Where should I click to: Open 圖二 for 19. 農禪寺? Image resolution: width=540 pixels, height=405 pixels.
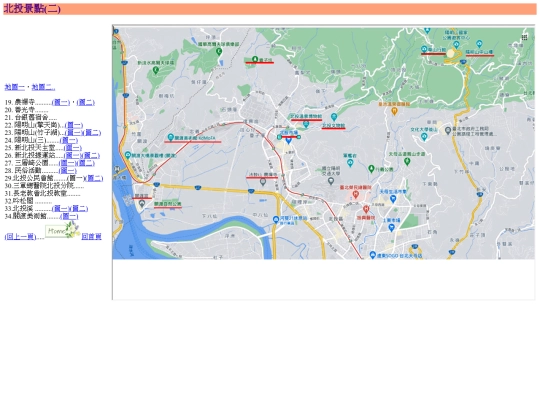point(86,102)
